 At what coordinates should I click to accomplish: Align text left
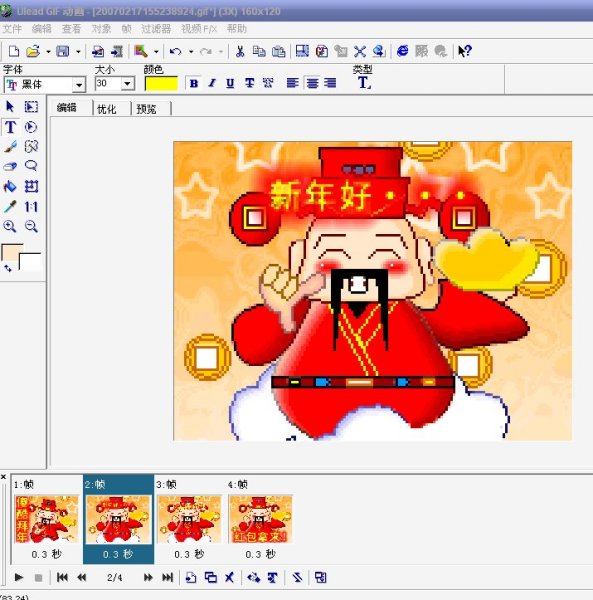pyautogui.click(x=292, y=83)
